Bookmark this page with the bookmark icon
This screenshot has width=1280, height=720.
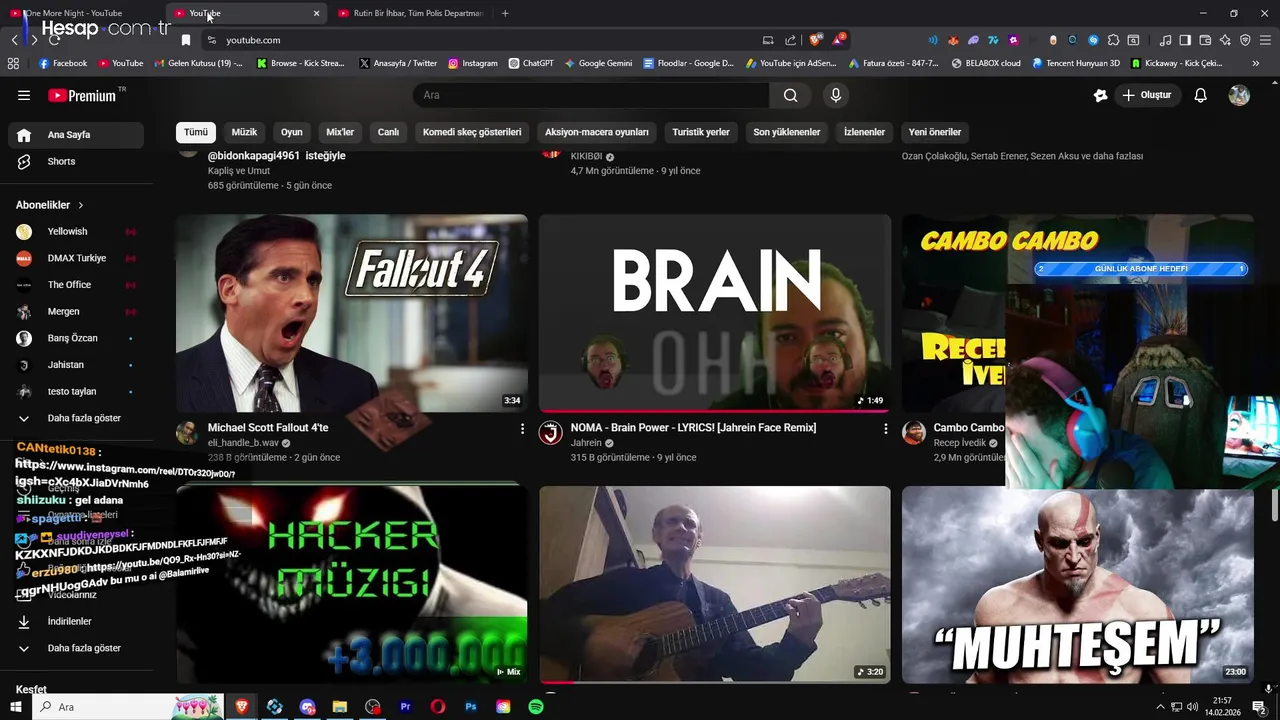(185, 40)
